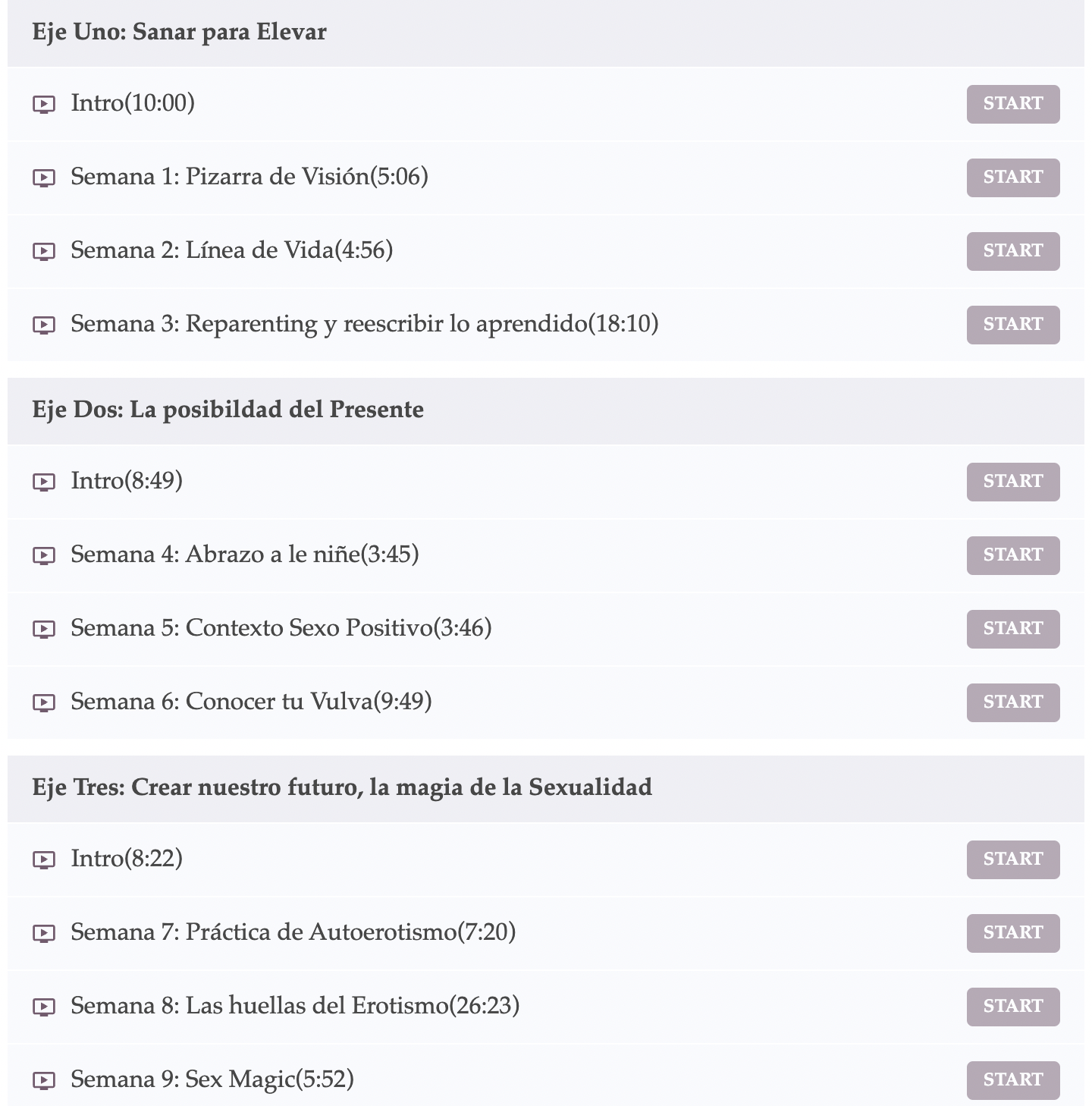Image resolution: width=1092 pixels, height=1106 pixels.
Task: Click video icon beside Semana 4: Abrazo a le niñe
Action: click(44, 556)
